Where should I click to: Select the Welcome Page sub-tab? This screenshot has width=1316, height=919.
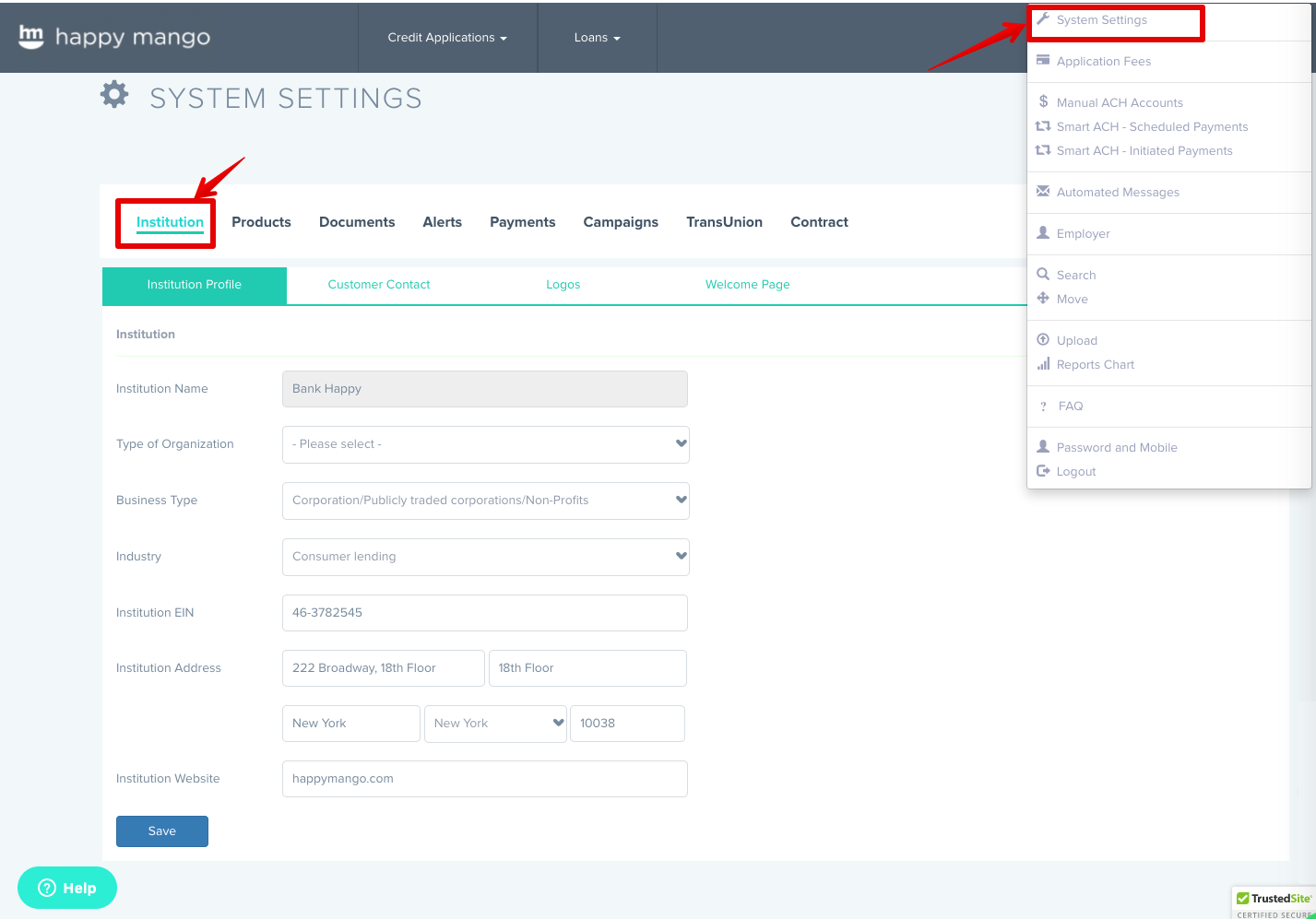coord(748,285)
